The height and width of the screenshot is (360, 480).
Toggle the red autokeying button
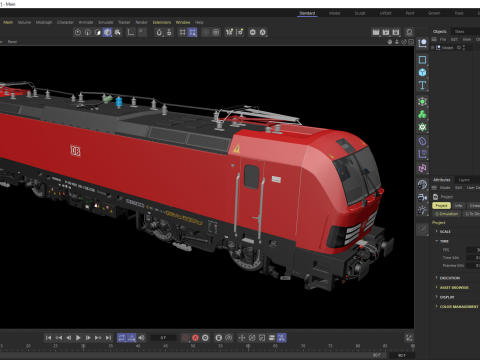195,338
